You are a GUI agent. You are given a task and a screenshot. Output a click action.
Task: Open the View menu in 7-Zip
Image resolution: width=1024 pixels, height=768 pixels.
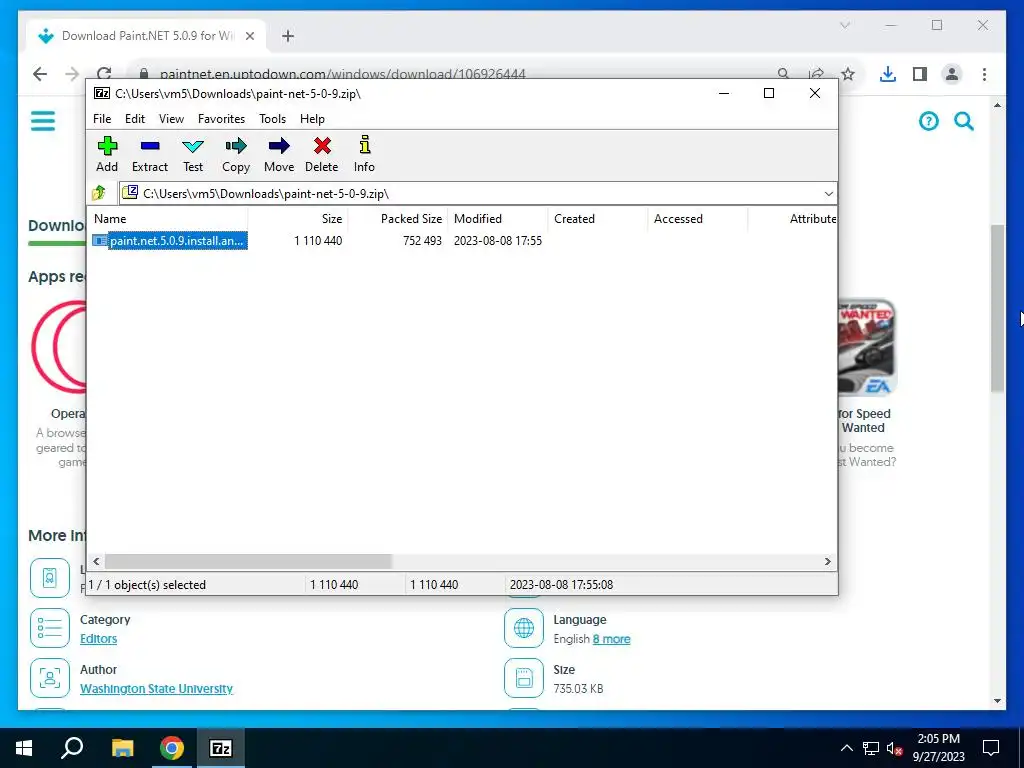pyautogui.click(x=171, y=119)
